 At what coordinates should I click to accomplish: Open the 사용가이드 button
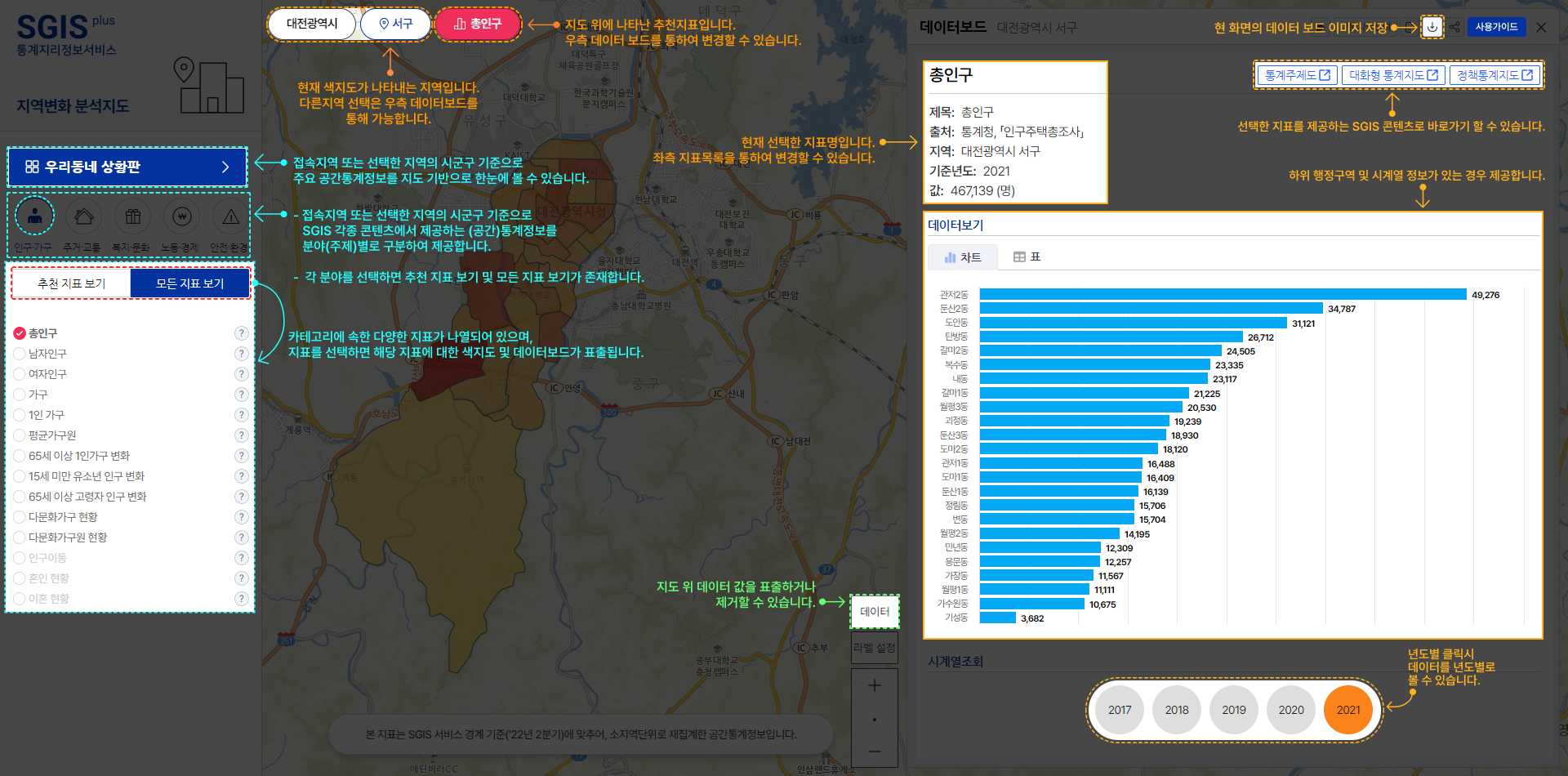click(1496, 27)
